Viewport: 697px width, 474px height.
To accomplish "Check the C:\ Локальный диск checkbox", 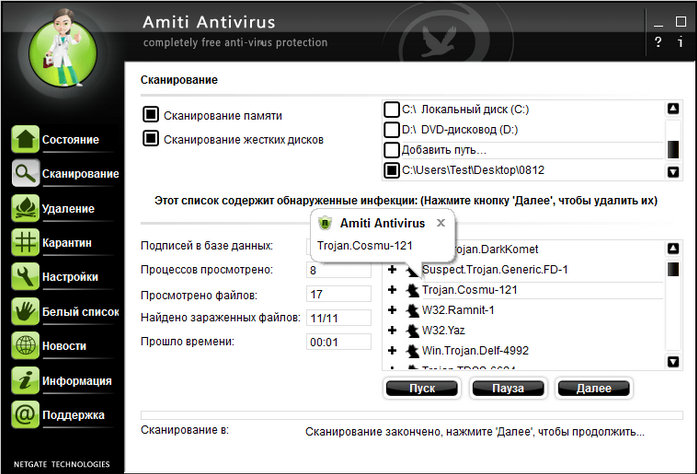I will coord(392,109).
